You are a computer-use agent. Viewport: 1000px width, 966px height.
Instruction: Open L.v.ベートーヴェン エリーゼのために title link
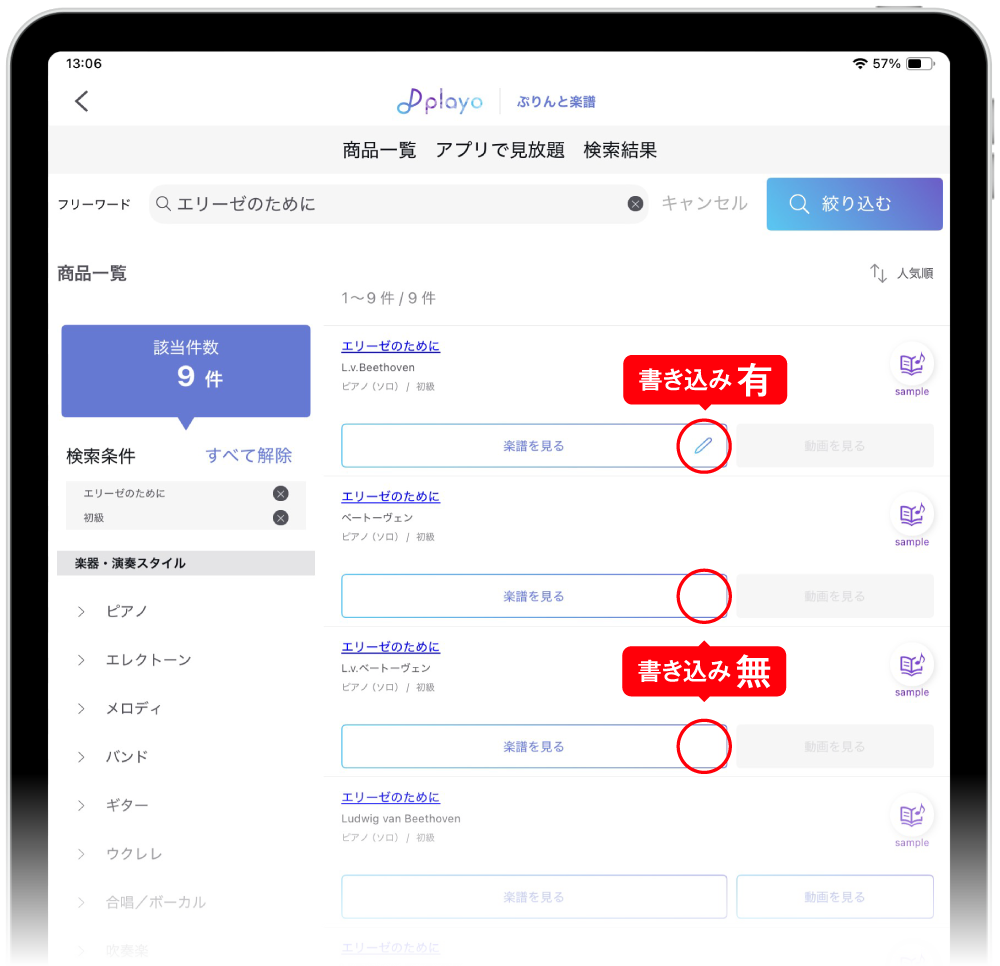click(390, 647)
